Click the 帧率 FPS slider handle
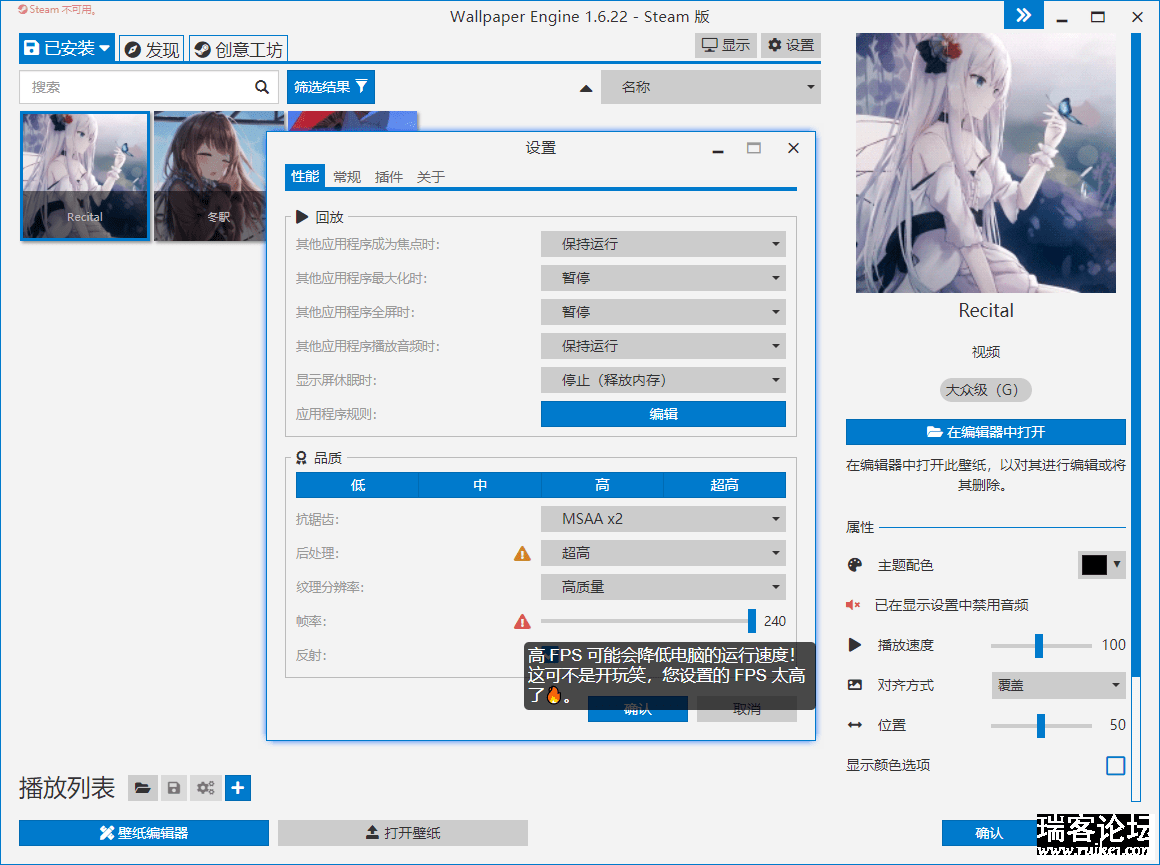 tap(752, 621)
